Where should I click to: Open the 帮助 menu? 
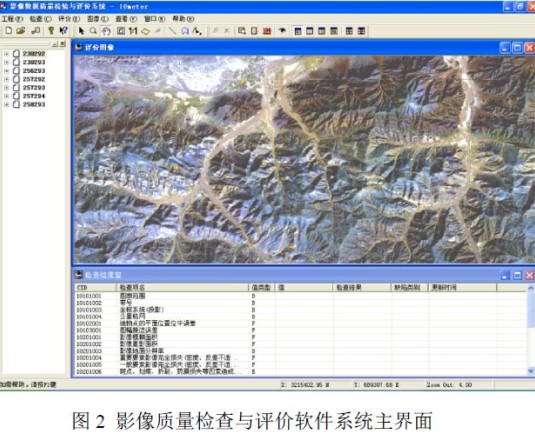183,19
